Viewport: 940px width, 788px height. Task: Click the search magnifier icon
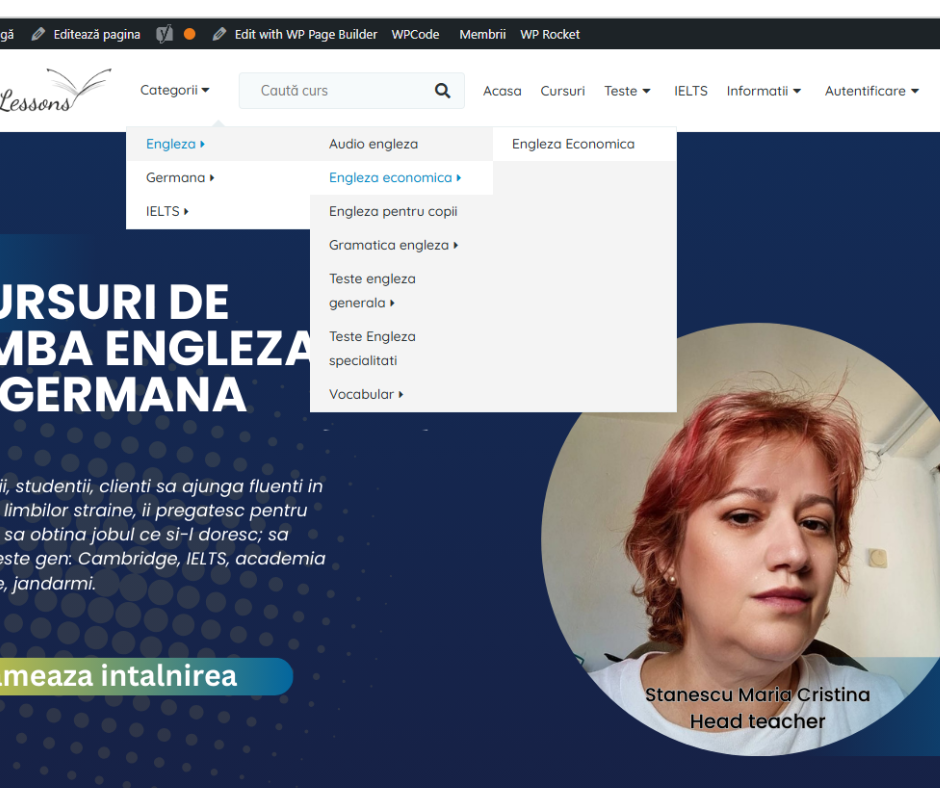[x=442, y=91]
